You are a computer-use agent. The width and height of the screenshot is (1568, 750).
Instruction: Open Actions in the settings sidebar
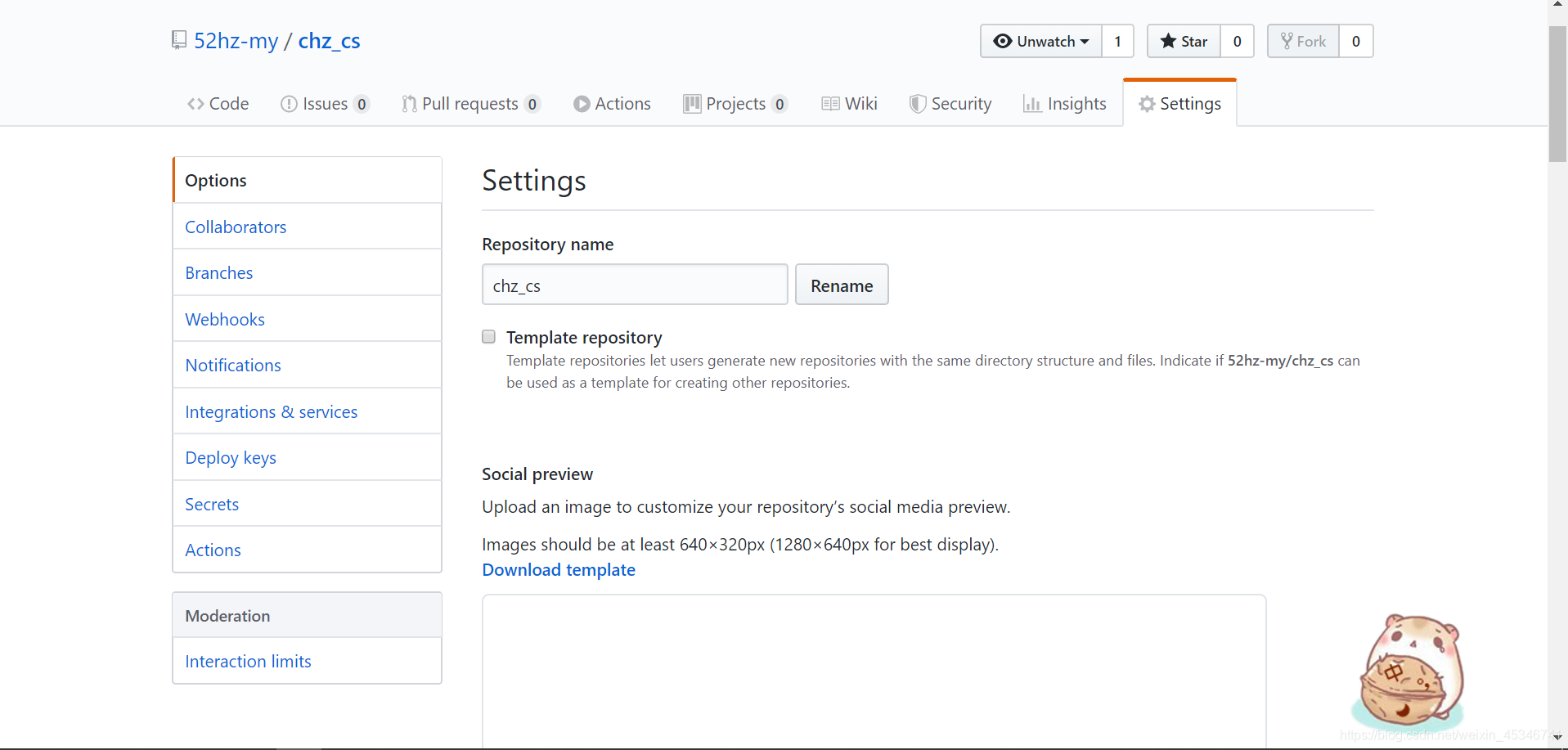click(308, 550)
